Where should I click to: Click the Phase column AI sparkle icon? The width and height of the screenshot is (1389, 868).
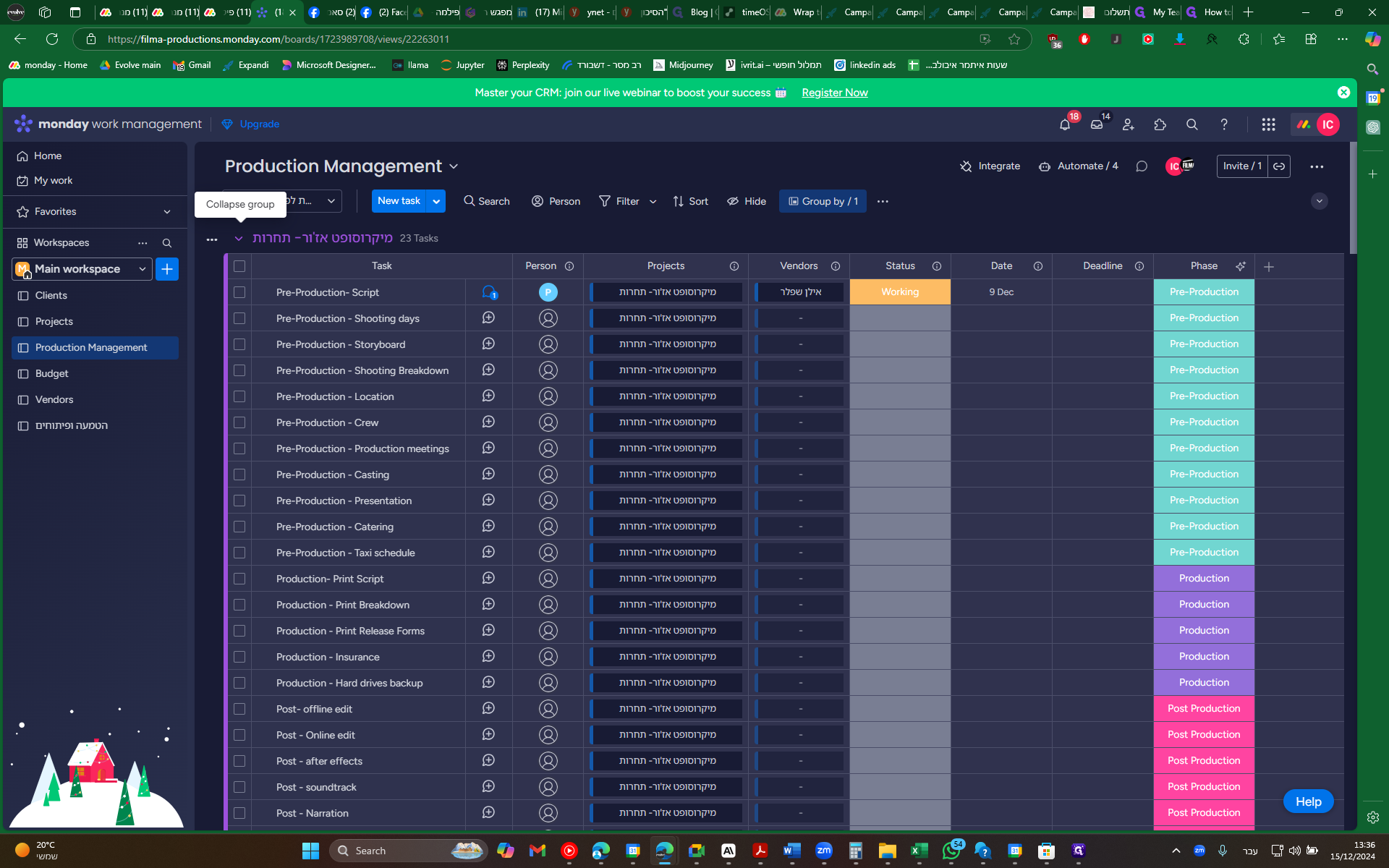point(1241,266)
